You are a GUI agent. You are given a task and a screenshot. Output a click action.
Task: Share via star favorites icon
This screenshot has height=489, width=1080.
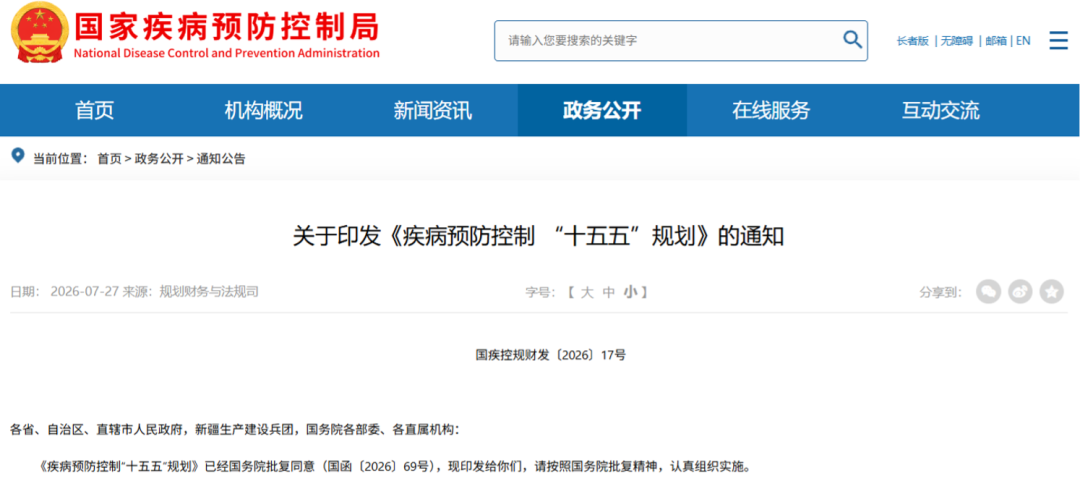[1052, 292]
